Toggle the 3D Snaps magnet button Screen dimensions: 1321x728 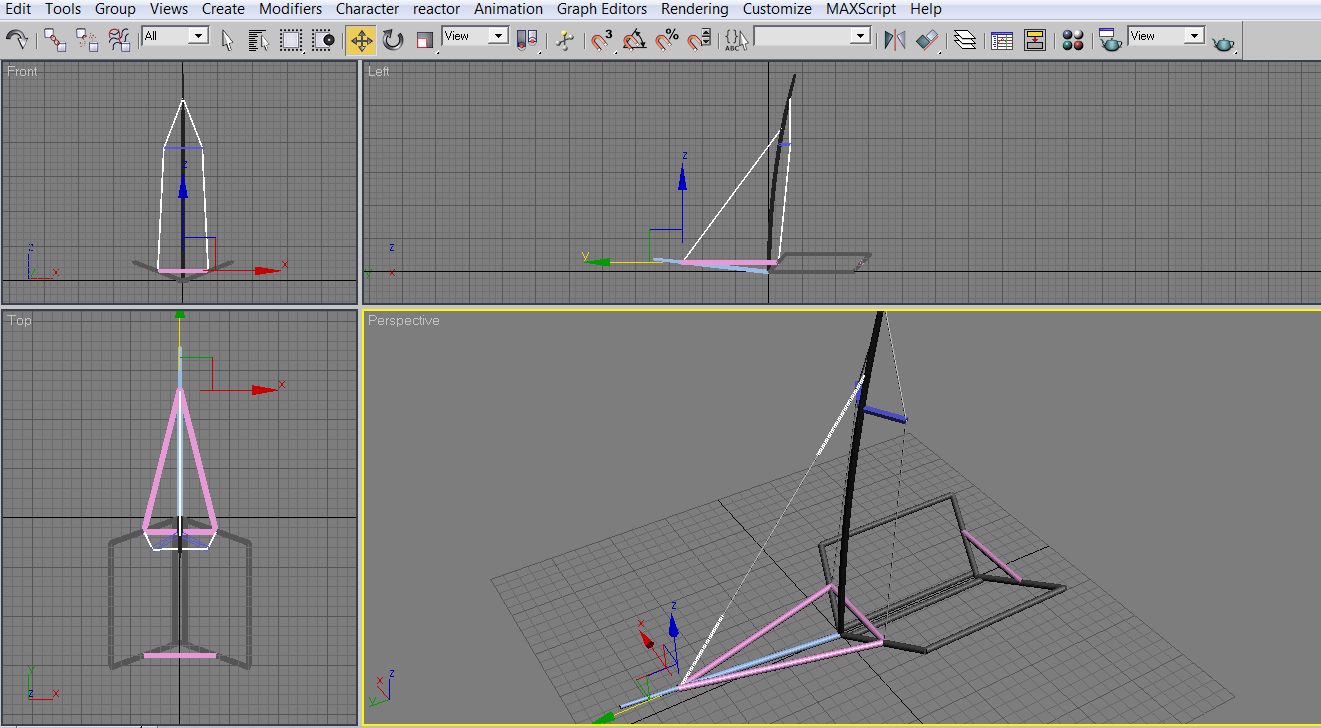click(x=602, y=40)
